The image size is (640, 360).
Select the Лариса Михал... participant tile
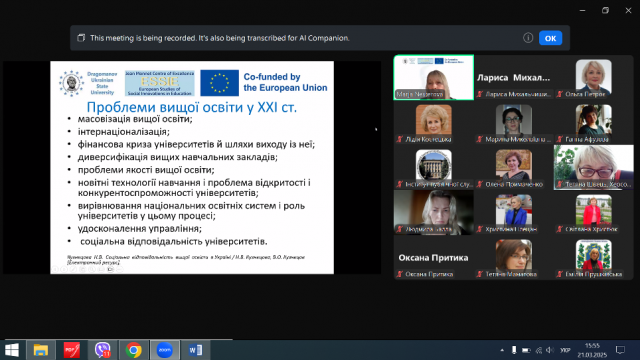coord(513,77)
